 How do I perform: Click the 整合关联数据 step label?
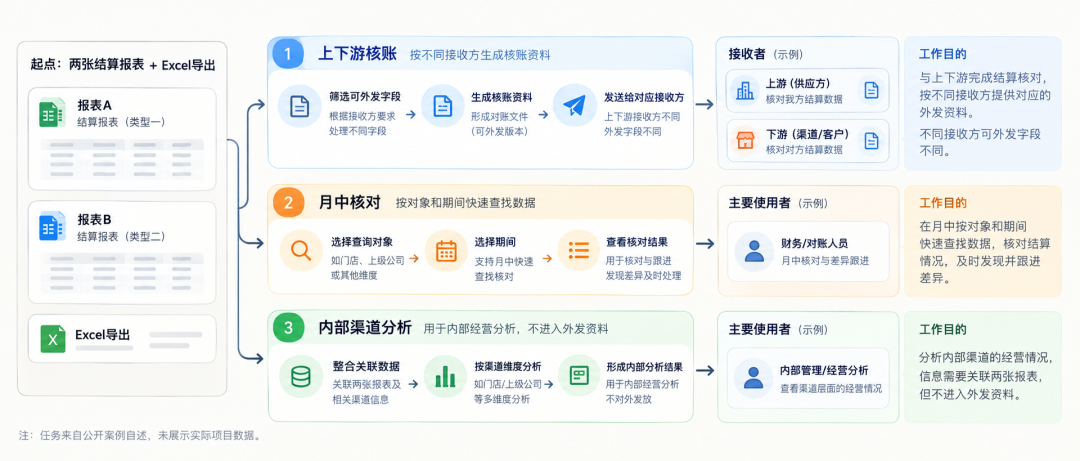[366, 366]
